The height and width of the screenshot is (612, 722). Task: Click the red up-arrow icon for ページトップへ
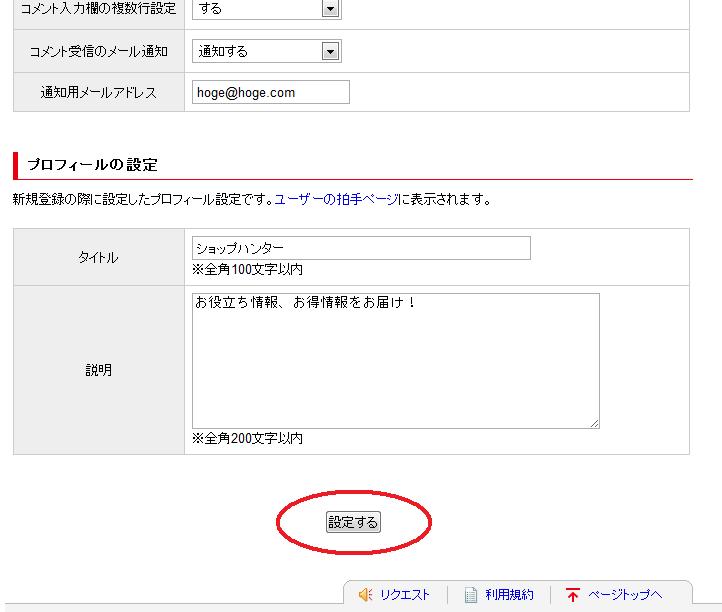click(x=573, y=595)
